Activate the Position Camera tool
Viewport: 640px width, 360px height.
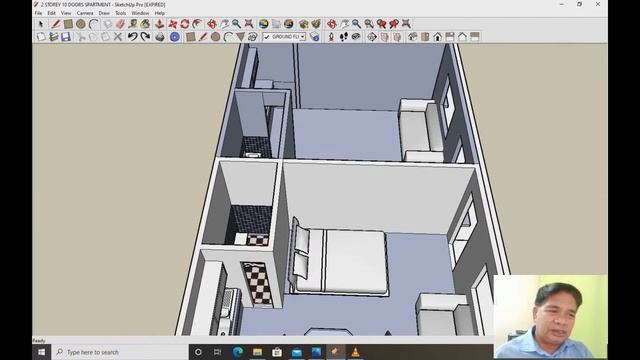point(331,37)
